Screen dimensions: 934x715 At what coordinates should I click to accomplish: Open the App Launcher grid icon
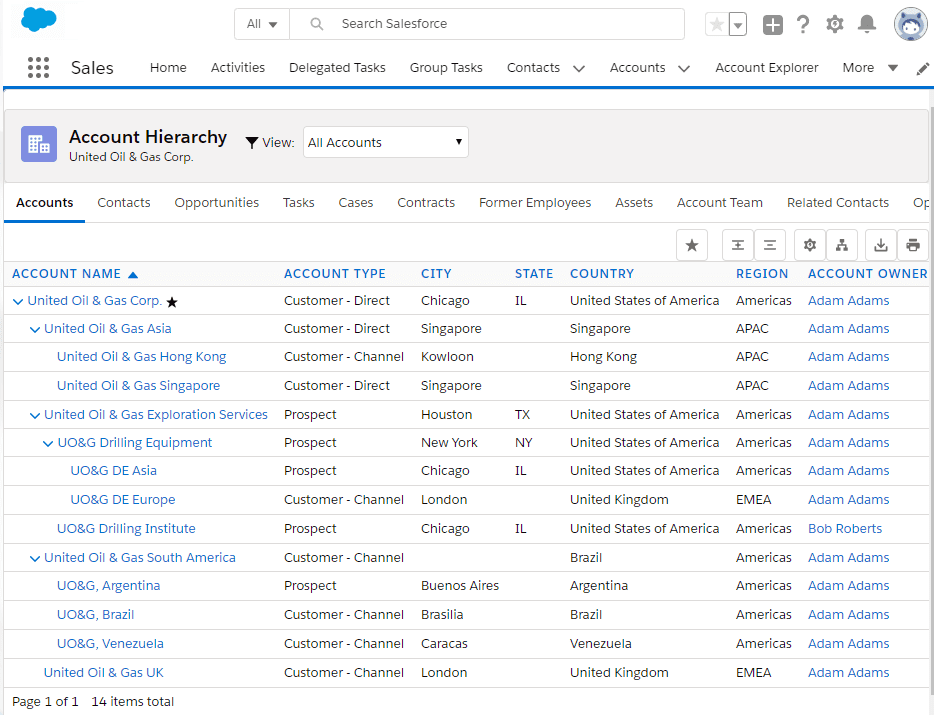tap(39, 67)
